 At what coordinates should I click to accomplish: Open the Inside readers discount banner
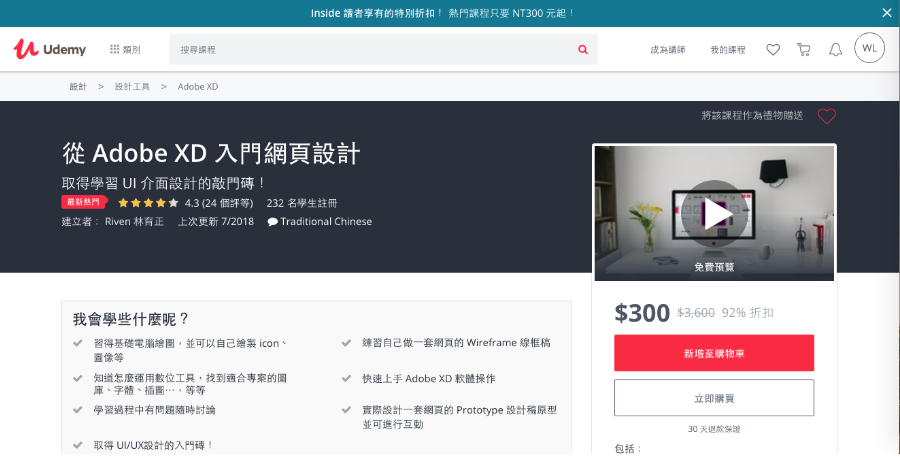click(442, 13)
